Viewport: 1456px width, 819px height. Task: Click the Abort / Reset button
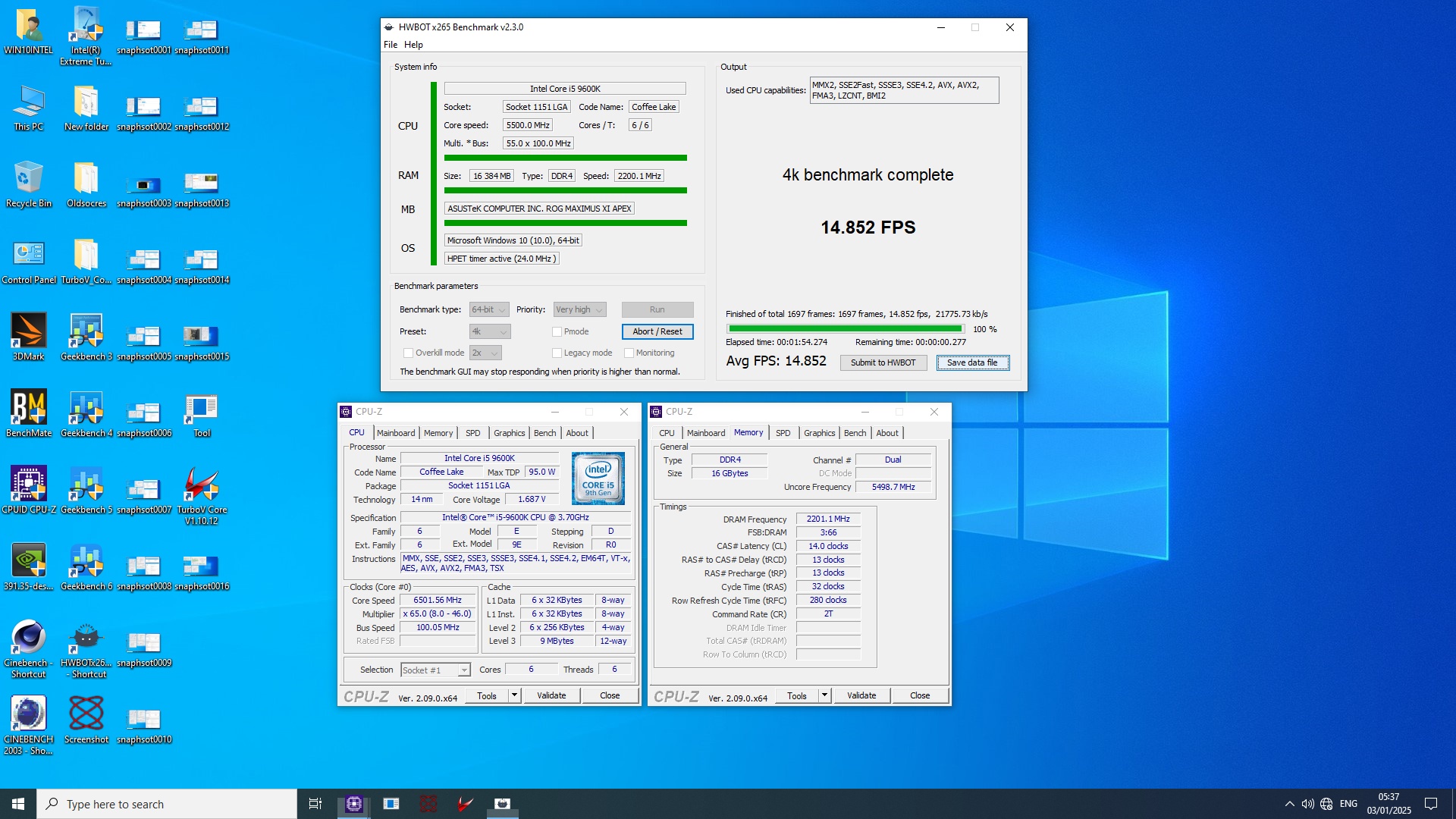point(657,331)
